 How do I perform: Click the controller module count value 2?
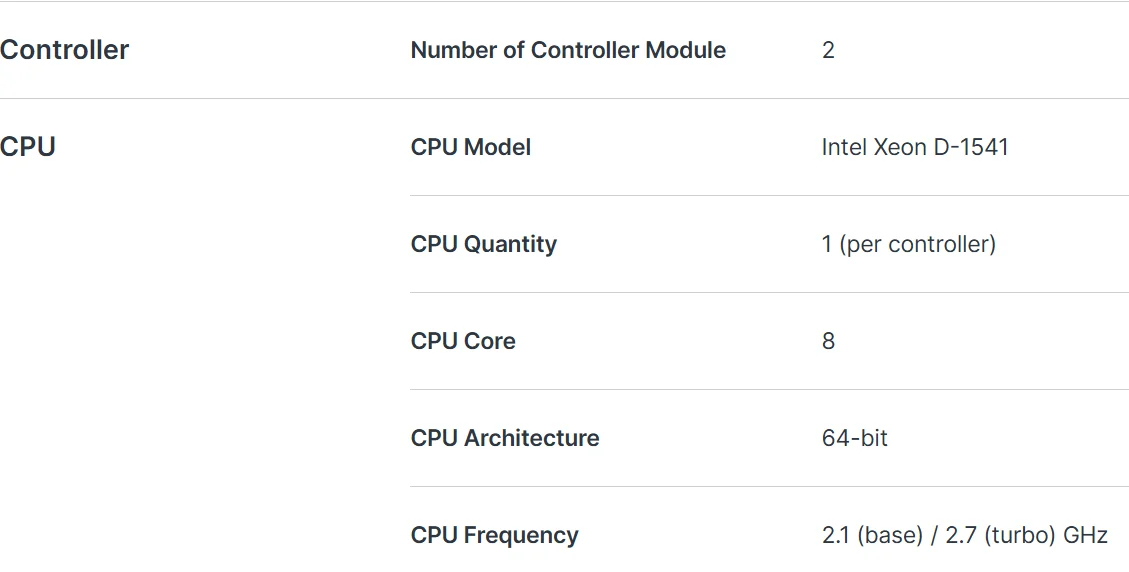(x=828, y=50)
